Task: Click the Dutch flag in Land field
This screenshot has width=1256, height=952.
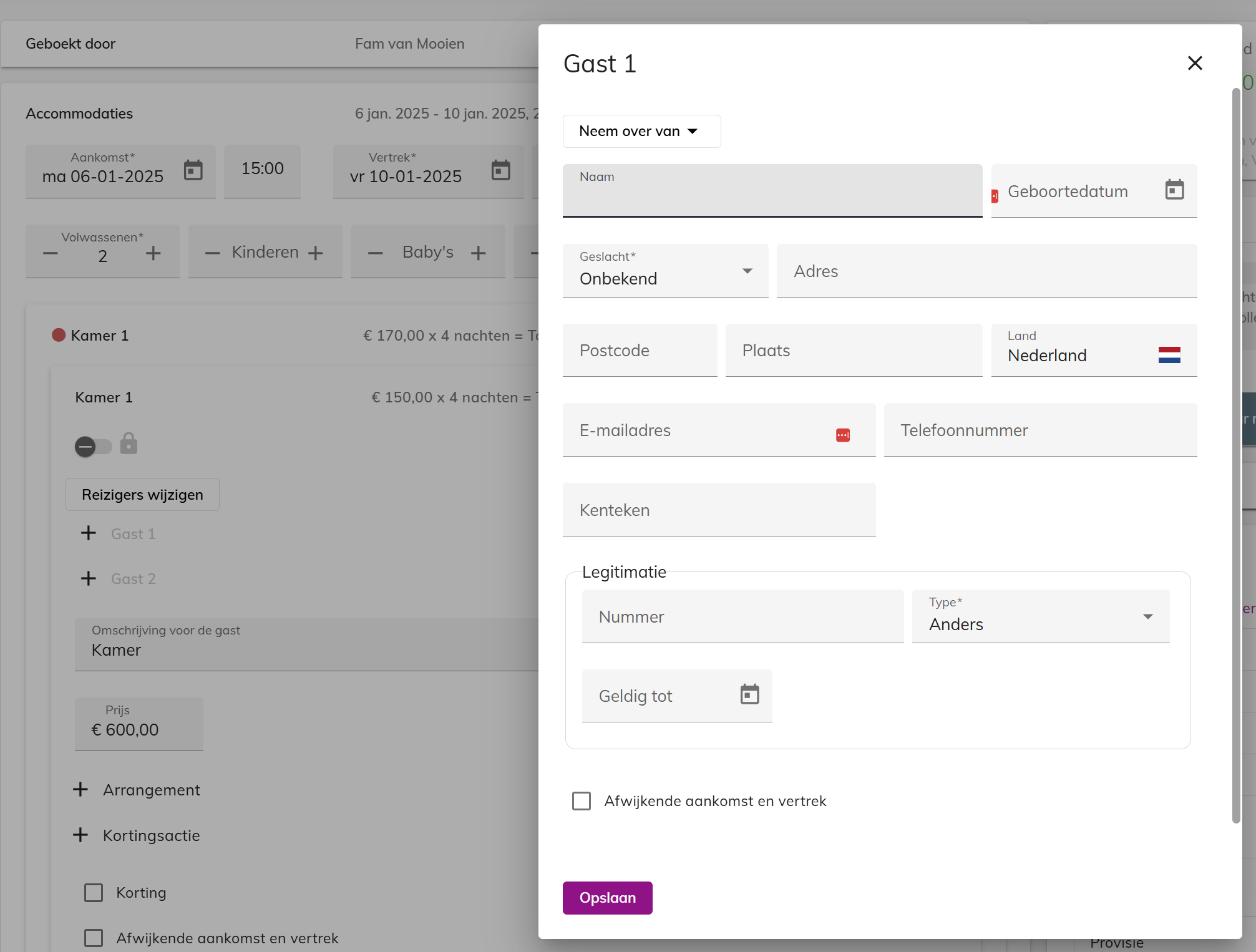Action: pyautogui.click(x=1169, y=355)
